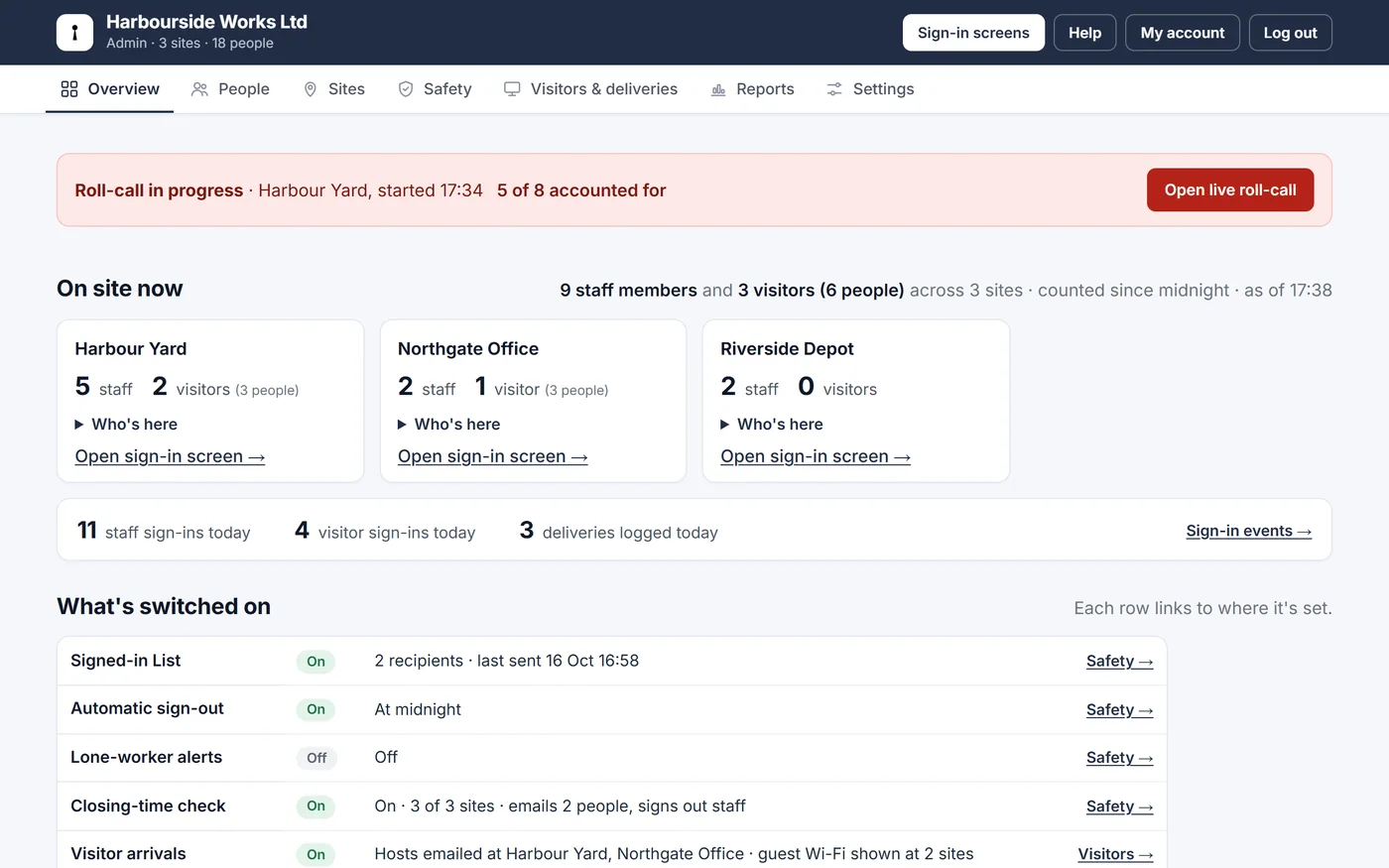Click the Reports bar chart icon

[718, 89]
